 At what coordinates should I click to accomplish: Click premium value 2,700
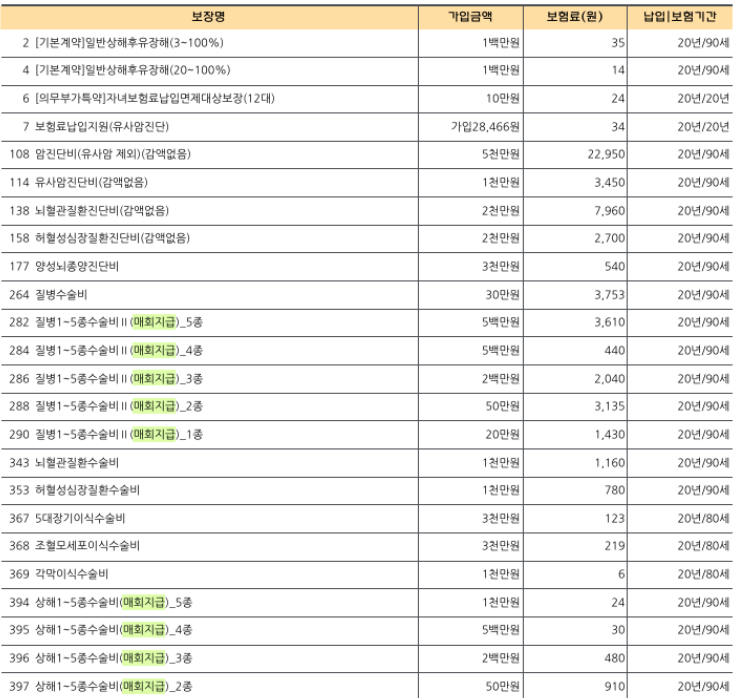pyautogui.click(x=609, y=238)
